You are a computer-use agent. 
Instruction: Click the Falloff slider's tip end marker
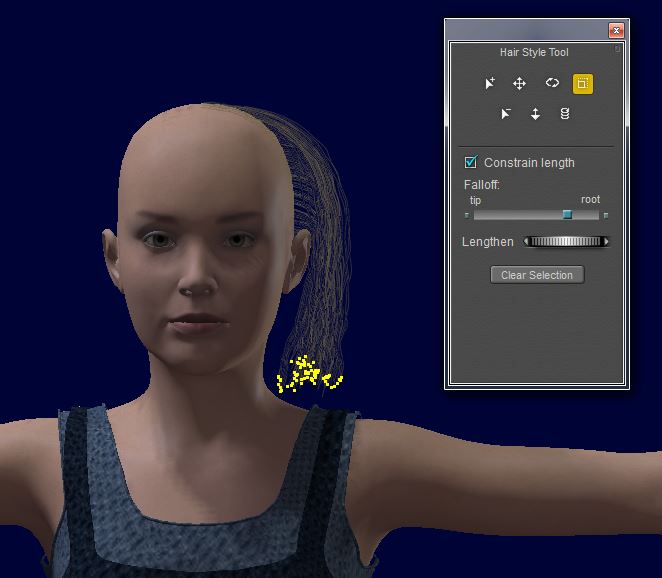click(x=467, y=215)
